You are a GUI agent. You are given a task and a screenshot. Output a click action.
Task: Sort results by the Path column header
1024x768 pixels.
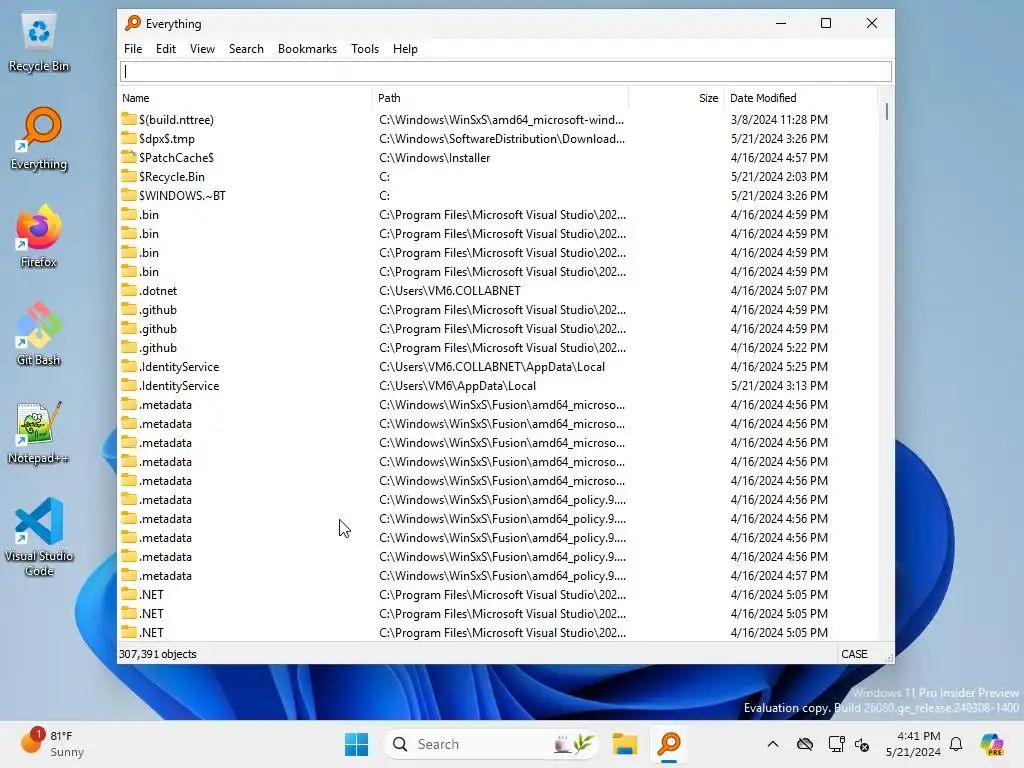(x=500, y=98)
